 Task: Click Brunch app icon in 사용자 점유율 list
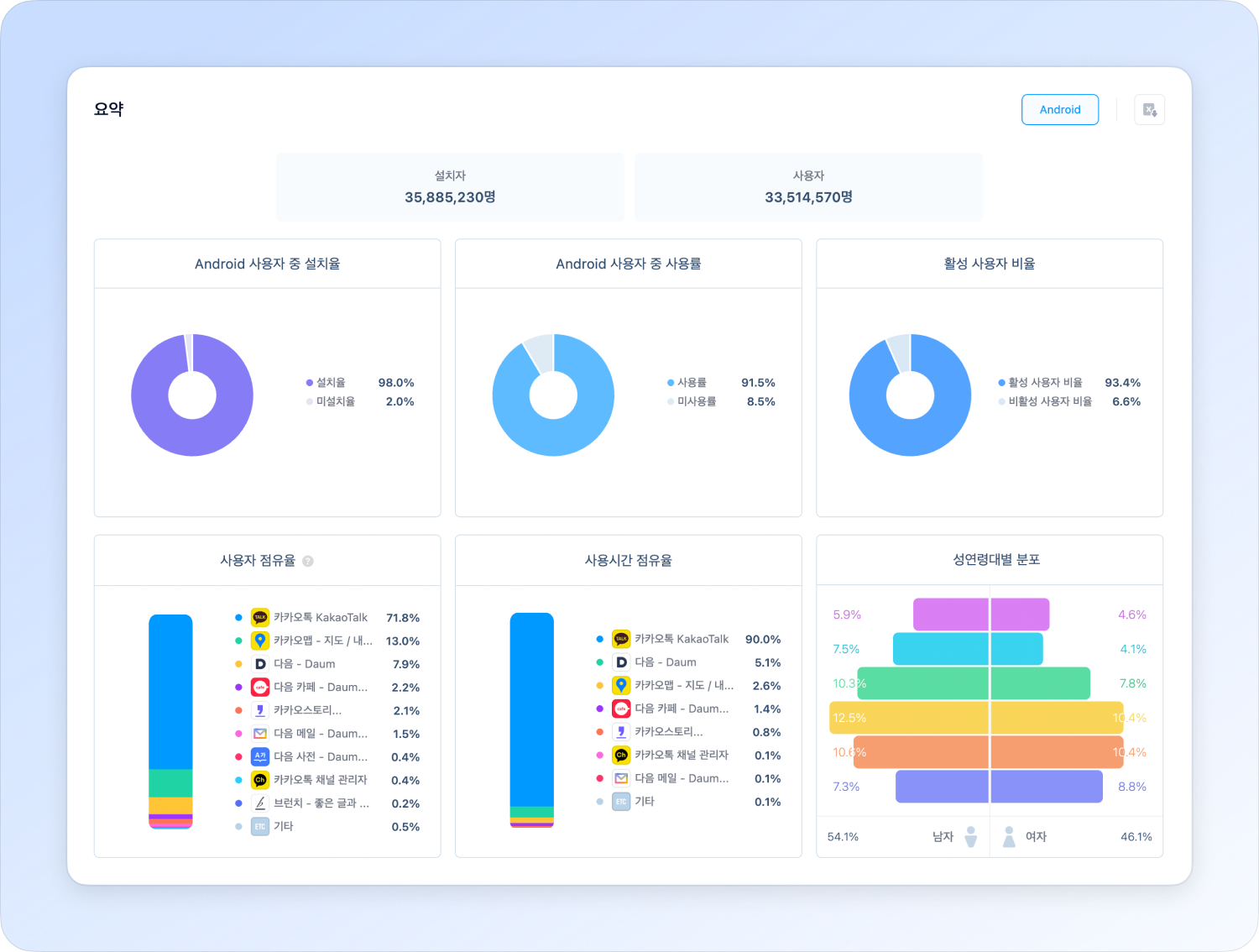[x=260, y=803]
